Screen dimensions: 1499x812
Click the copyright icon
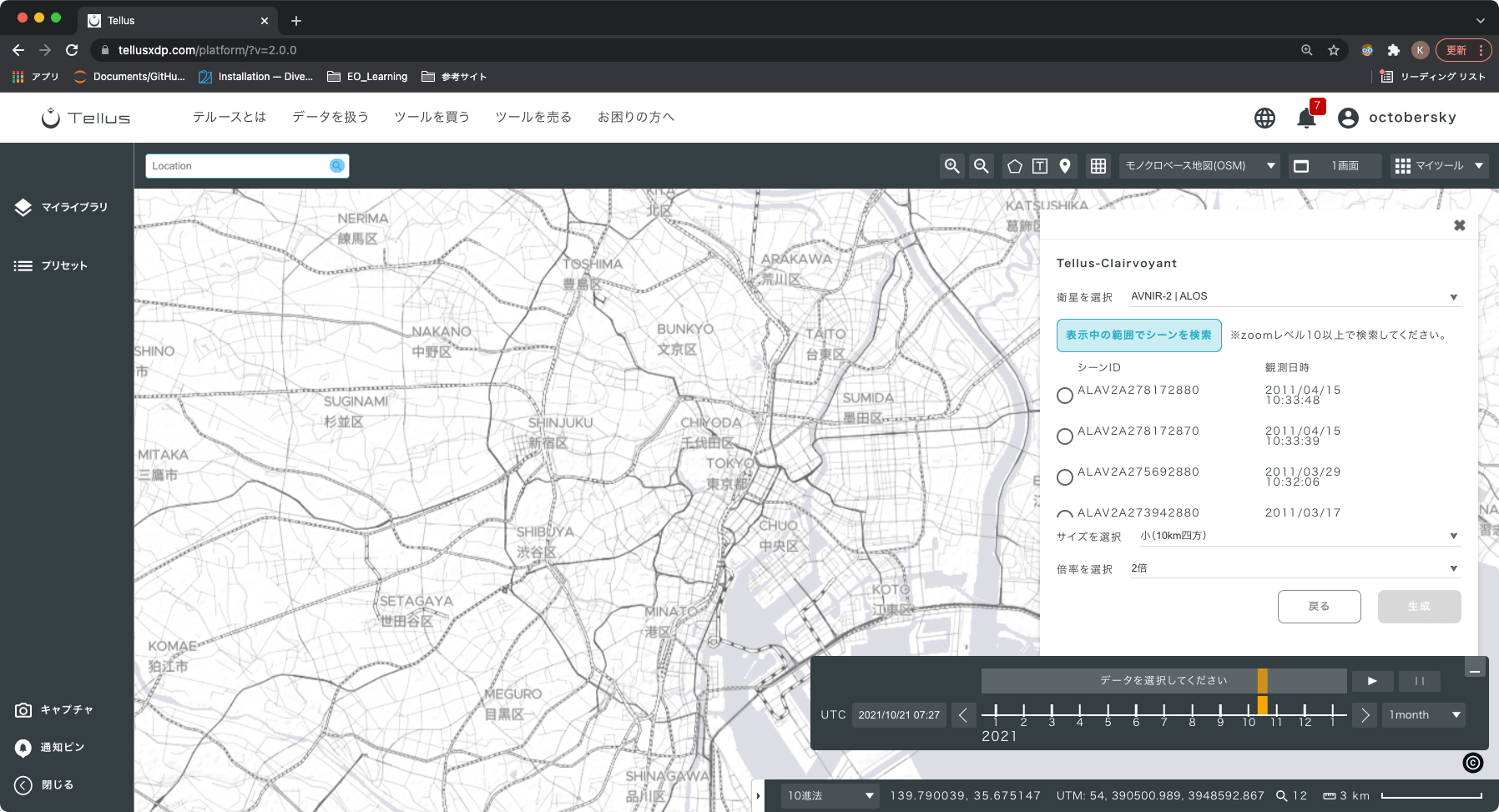point(1473,763)
